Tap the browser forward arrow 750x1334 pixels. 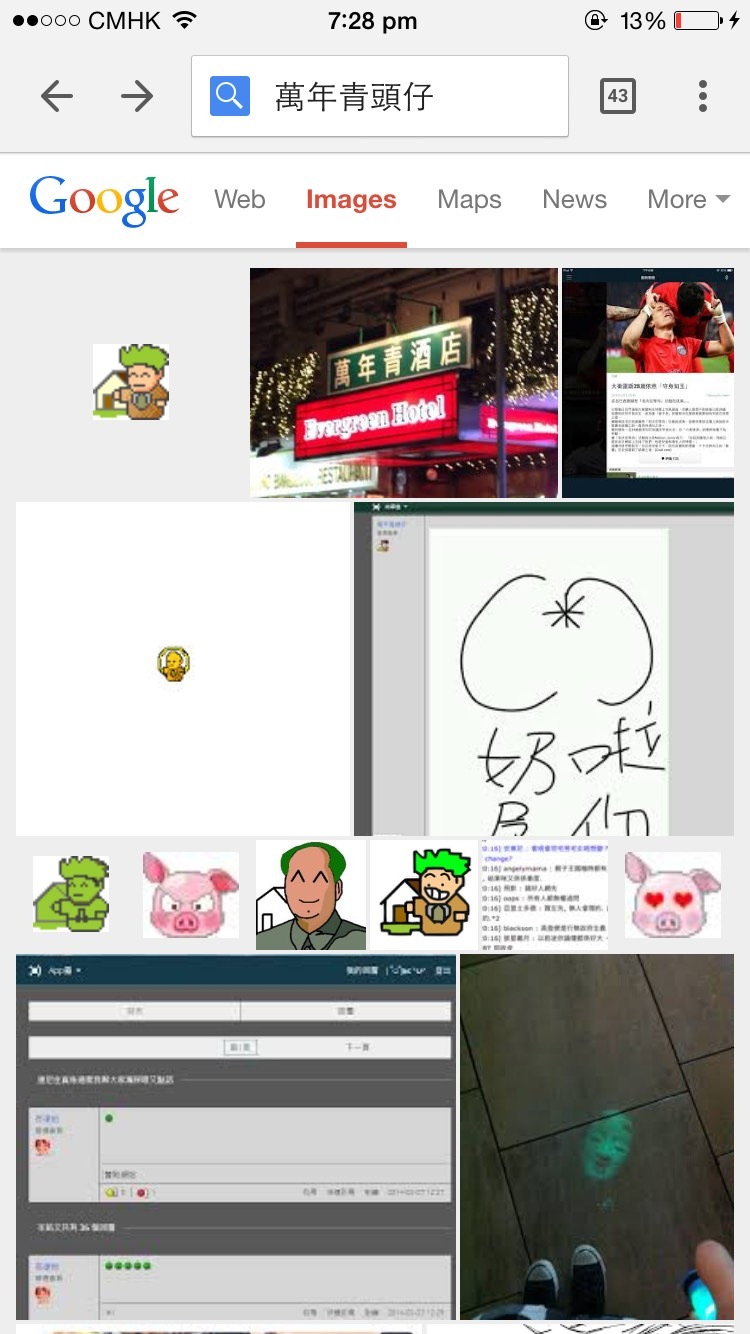click(x=137, y=96)
